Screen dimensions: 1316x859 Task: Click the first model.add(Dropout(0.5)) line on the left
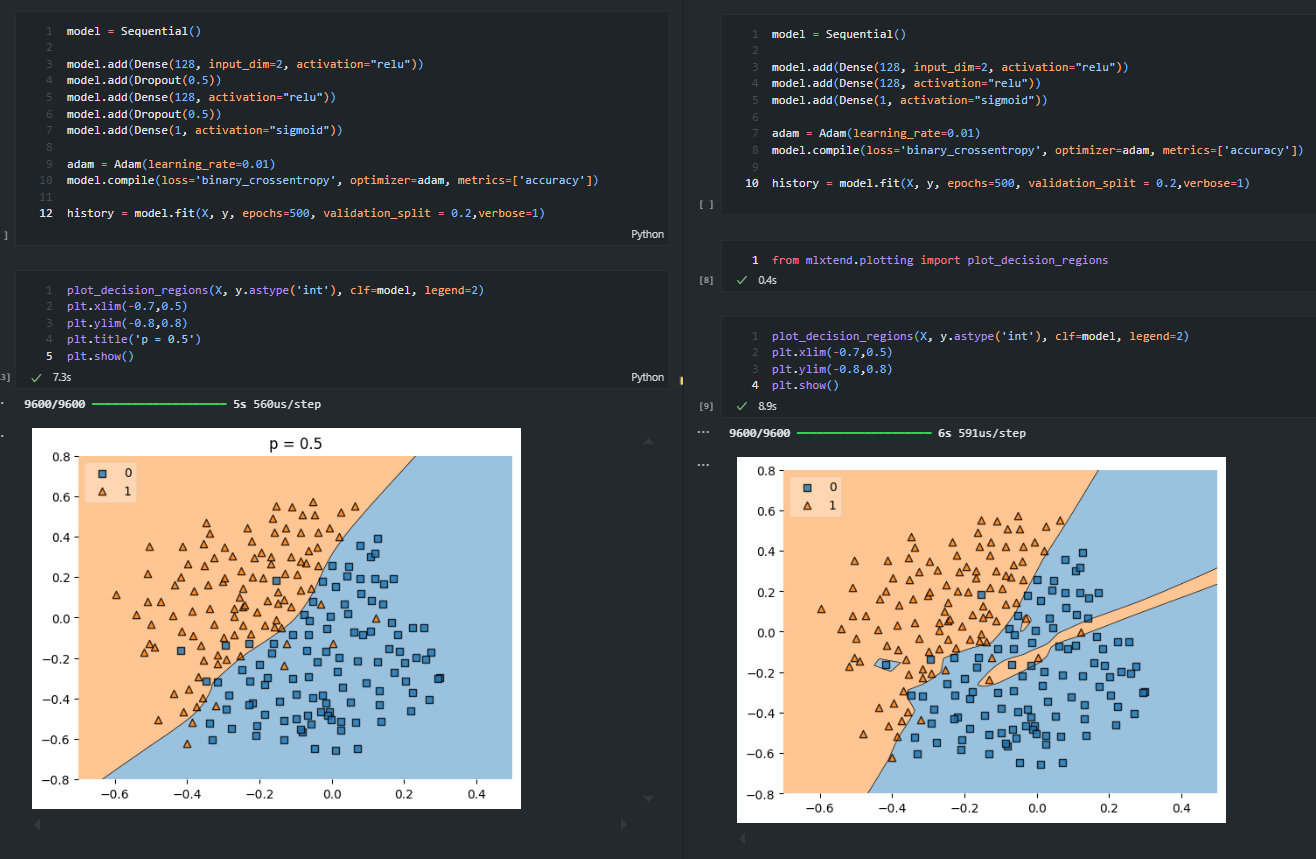click(x=144, y=80)
